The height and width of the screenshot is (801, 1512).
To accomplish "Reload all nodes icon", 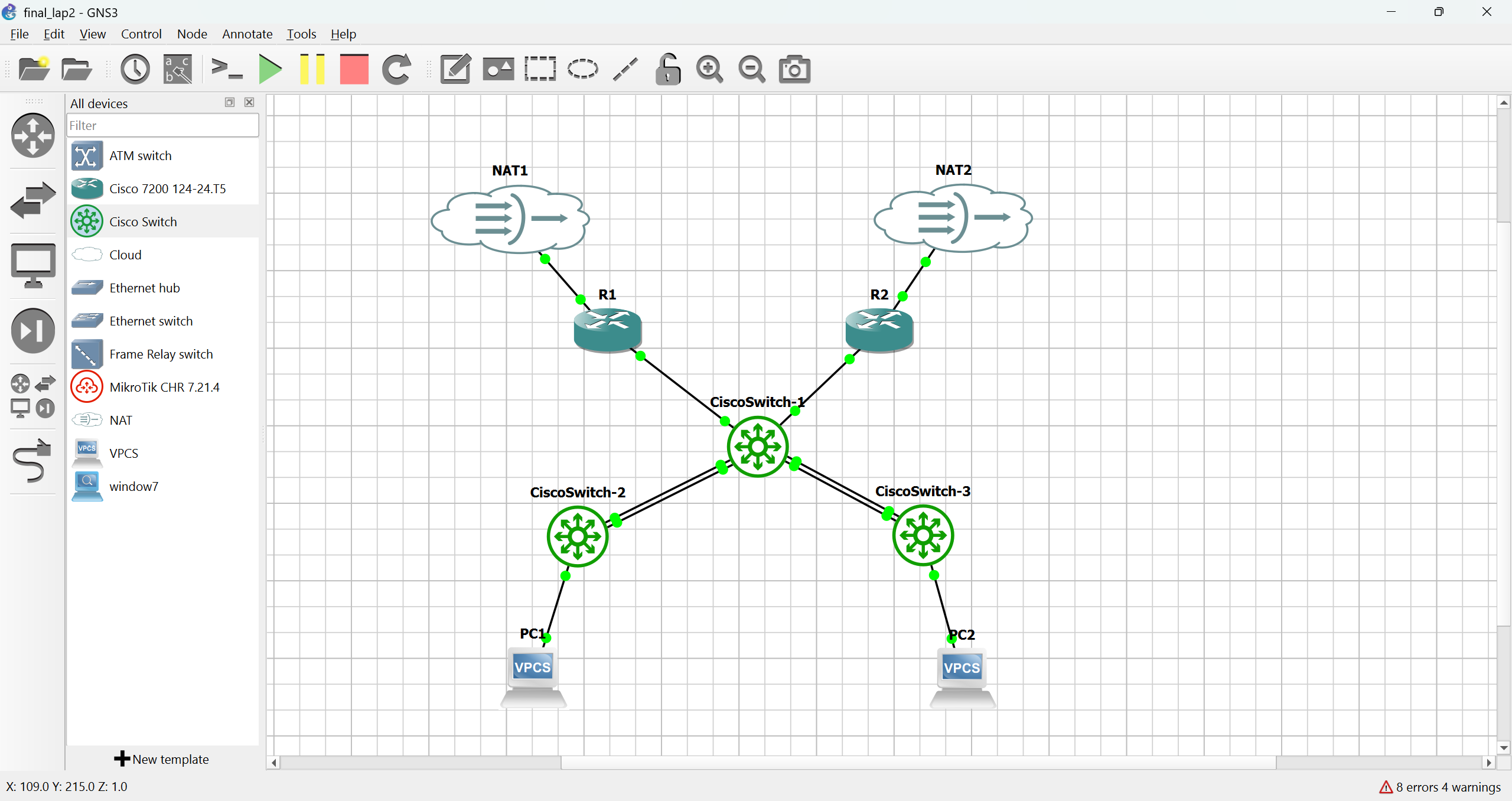I will click(396, 69).
